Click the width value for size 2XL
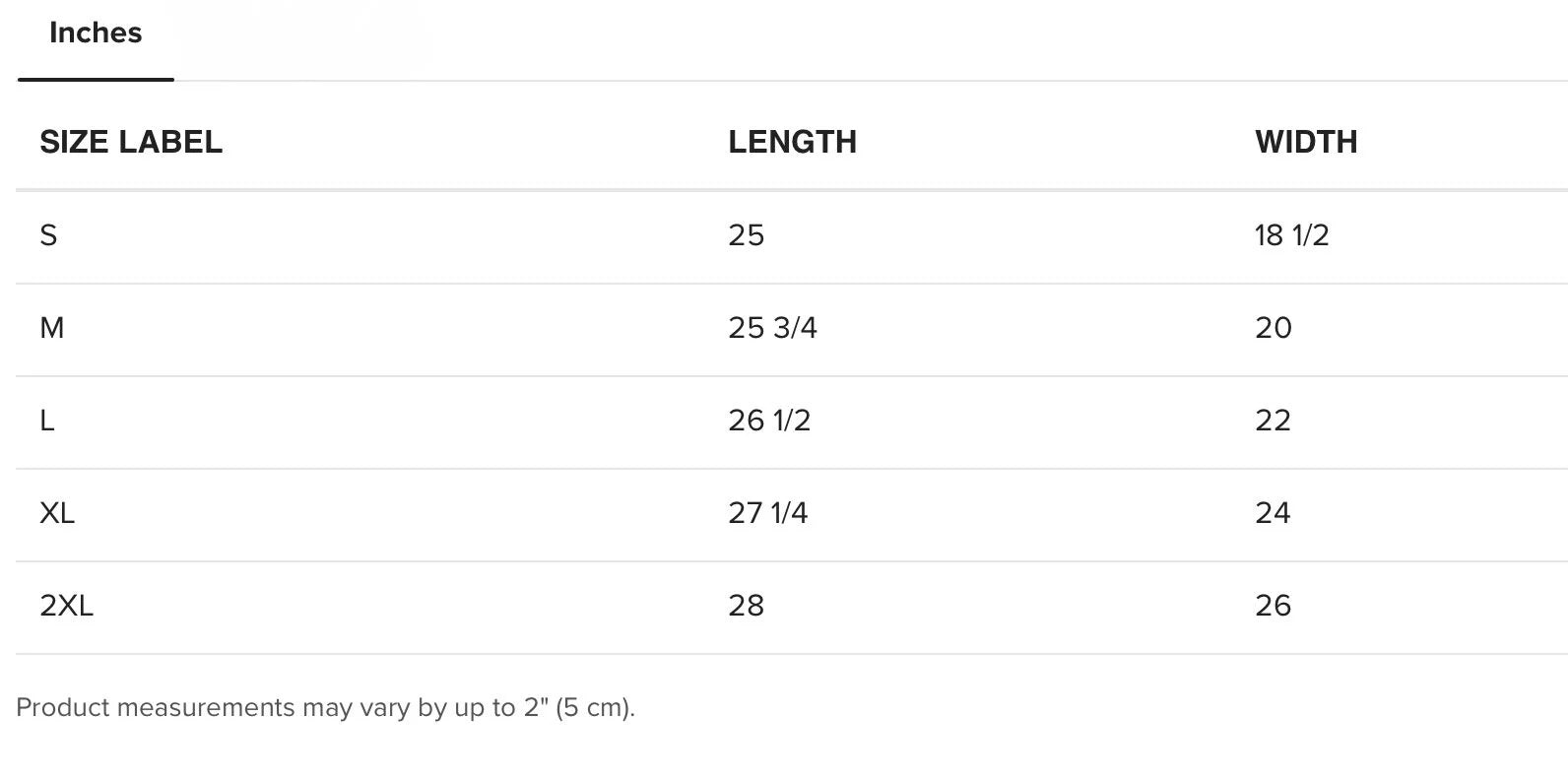The height and width of the screenshot is (782, 1568). (1273, 606)
